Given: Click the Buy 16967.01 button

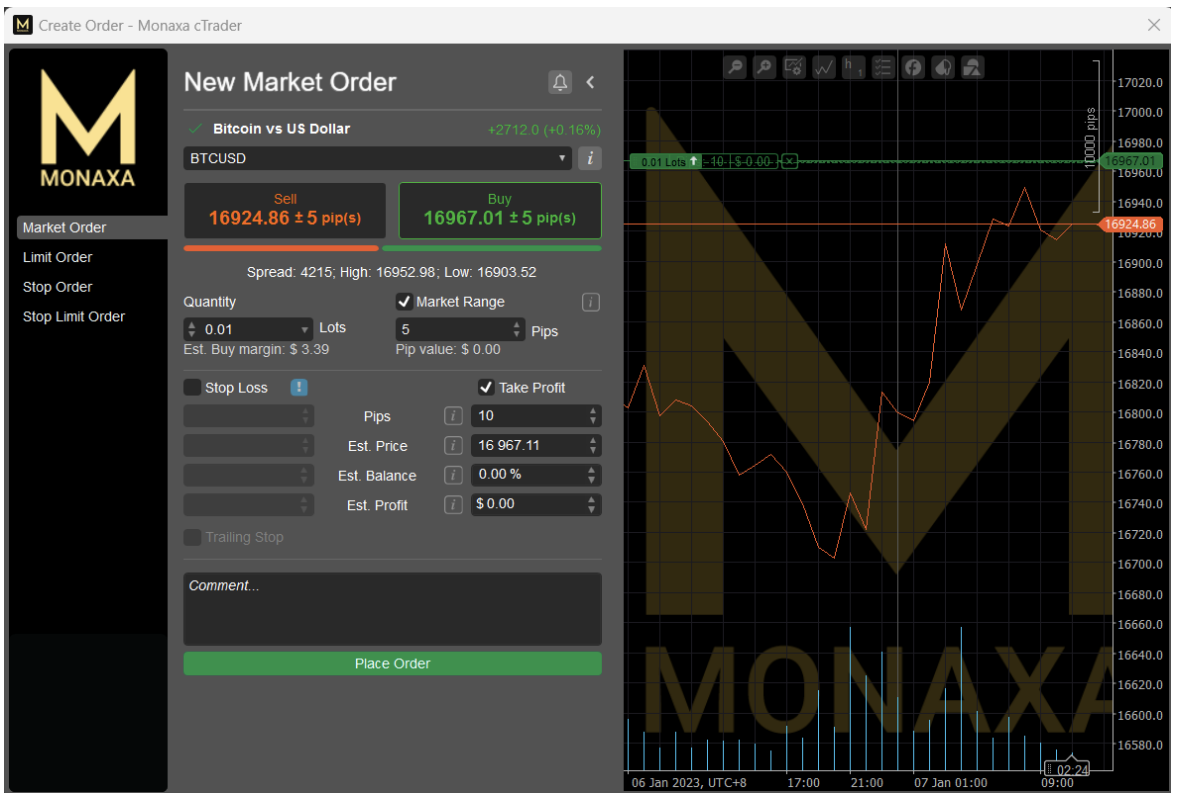Looking at the screenshot, I should (x=500, y=210).
